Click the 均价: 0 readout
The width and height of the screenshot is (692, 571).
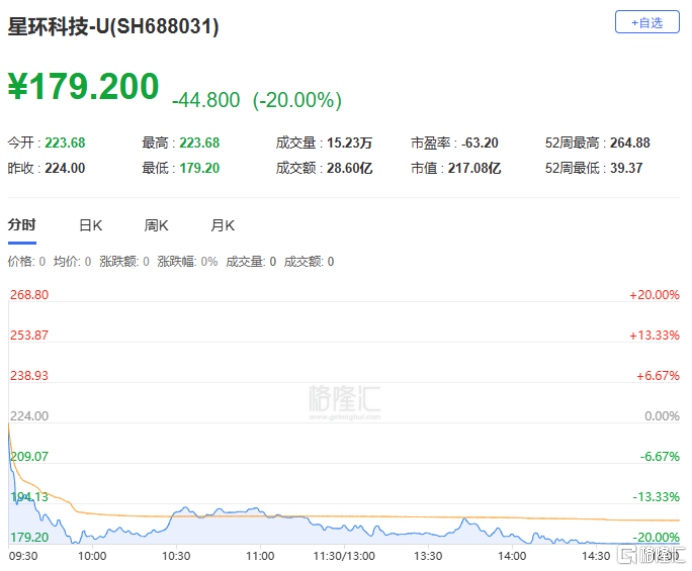72,262
